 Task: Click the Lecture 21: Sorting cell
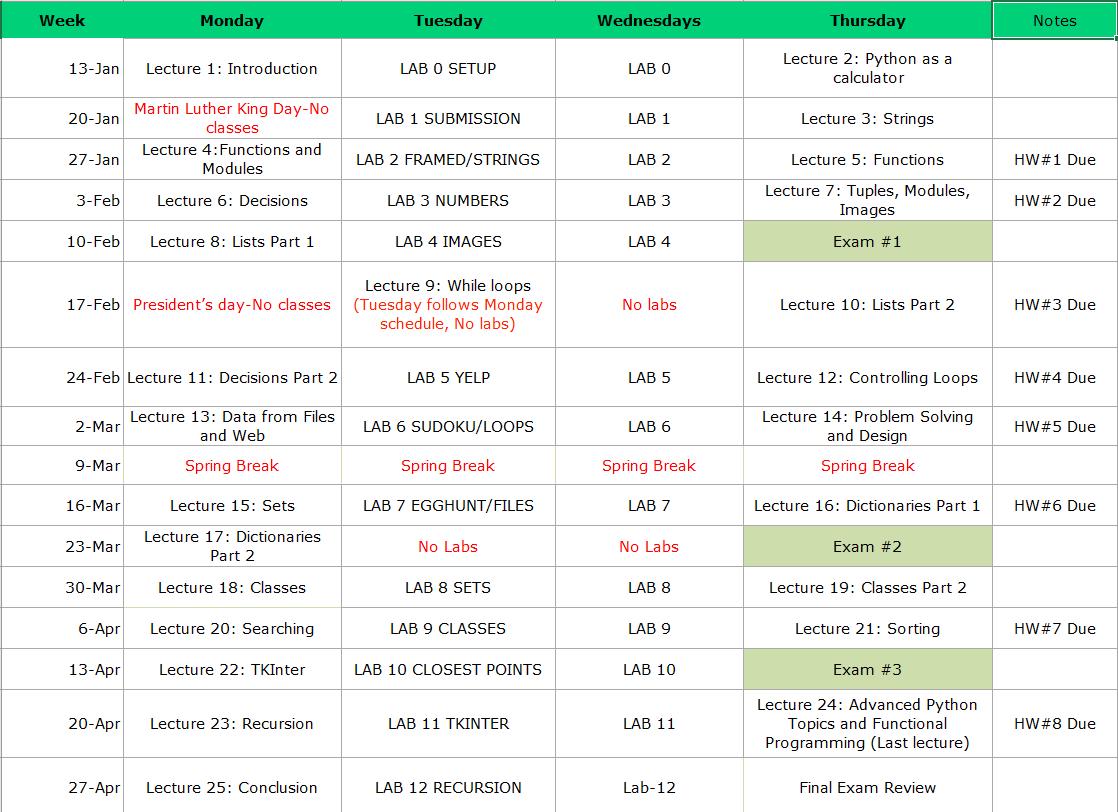tap(868, 628)
